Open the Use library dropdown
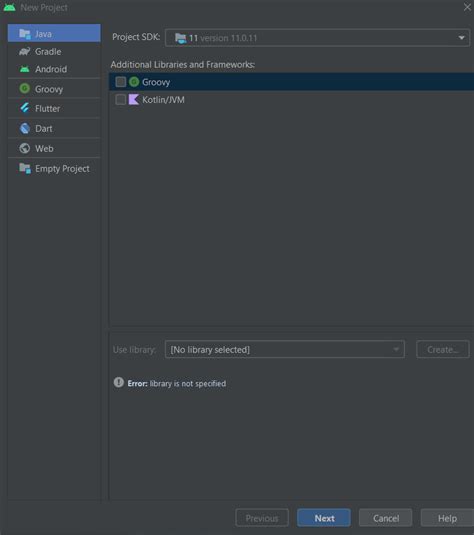The height and width of the screenshot is (535, 474). [285, 349]
